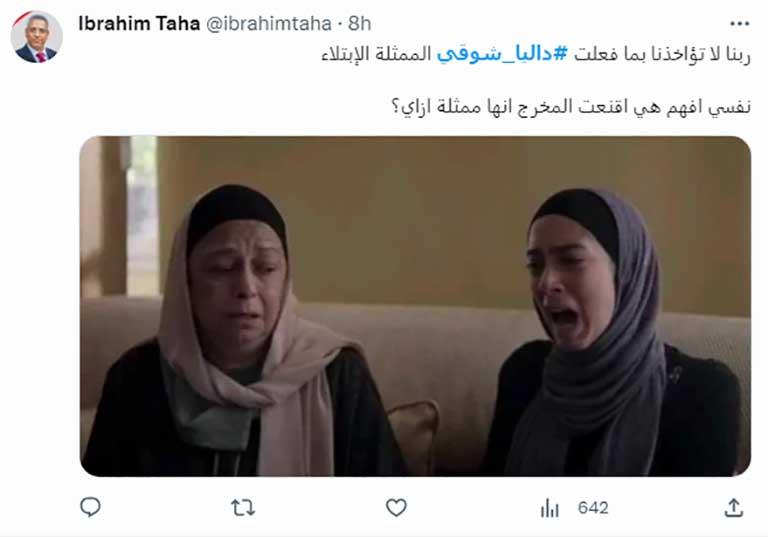Open view analytics bar chart icon

click(550, 508)
